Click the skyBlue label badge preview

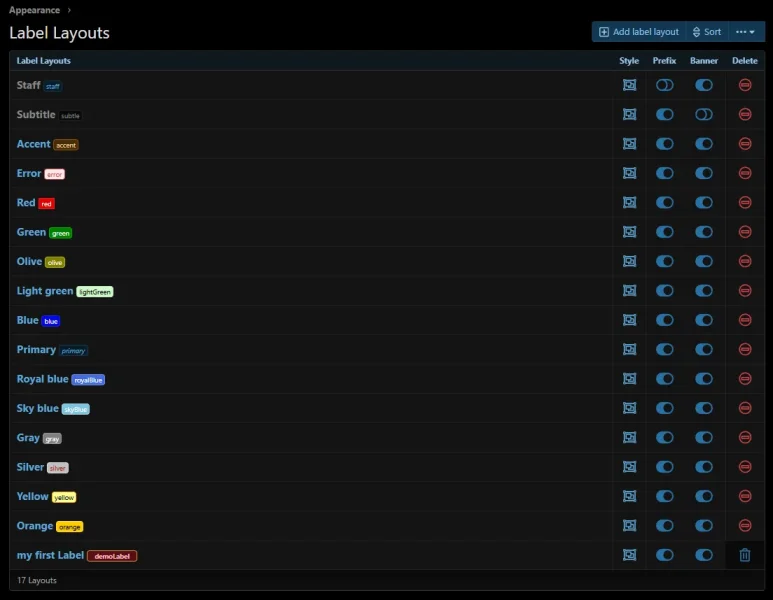[x=76, y=409]
